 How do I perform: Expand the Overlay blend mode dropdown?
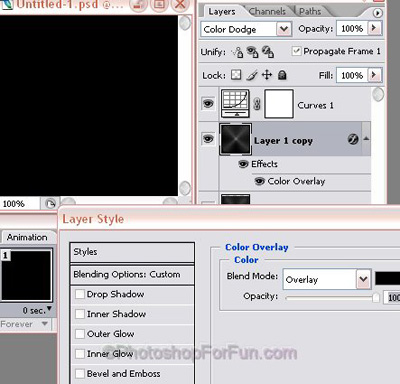[x=363, y=279]
